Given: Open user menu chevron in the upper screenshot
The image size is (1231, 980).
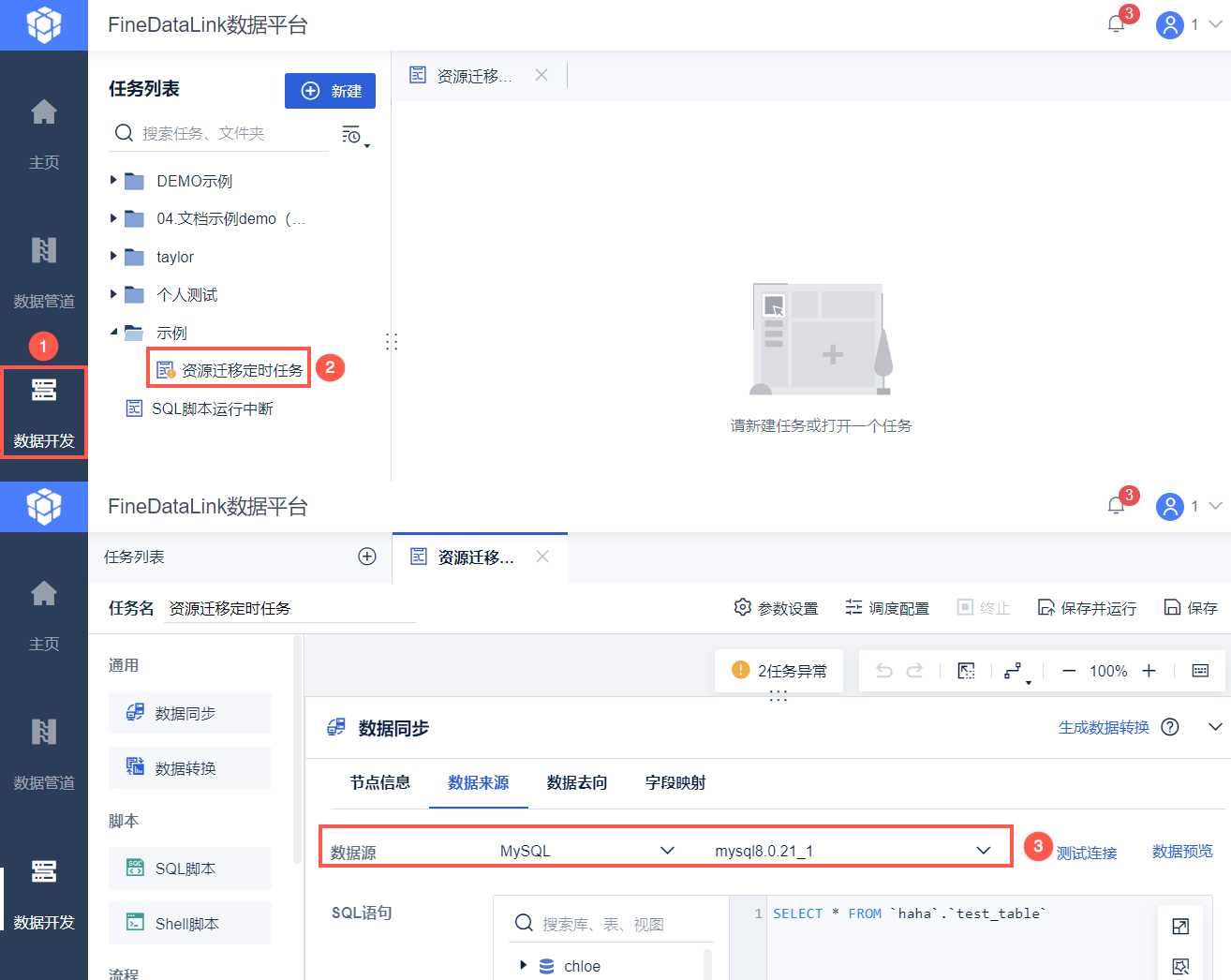Looking at the screenshot, I should point(1215,24).
